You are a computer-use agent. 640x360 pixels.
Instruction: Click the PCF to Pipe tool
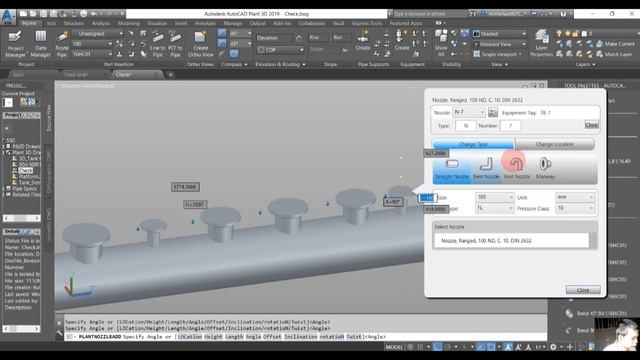(175, 44)
